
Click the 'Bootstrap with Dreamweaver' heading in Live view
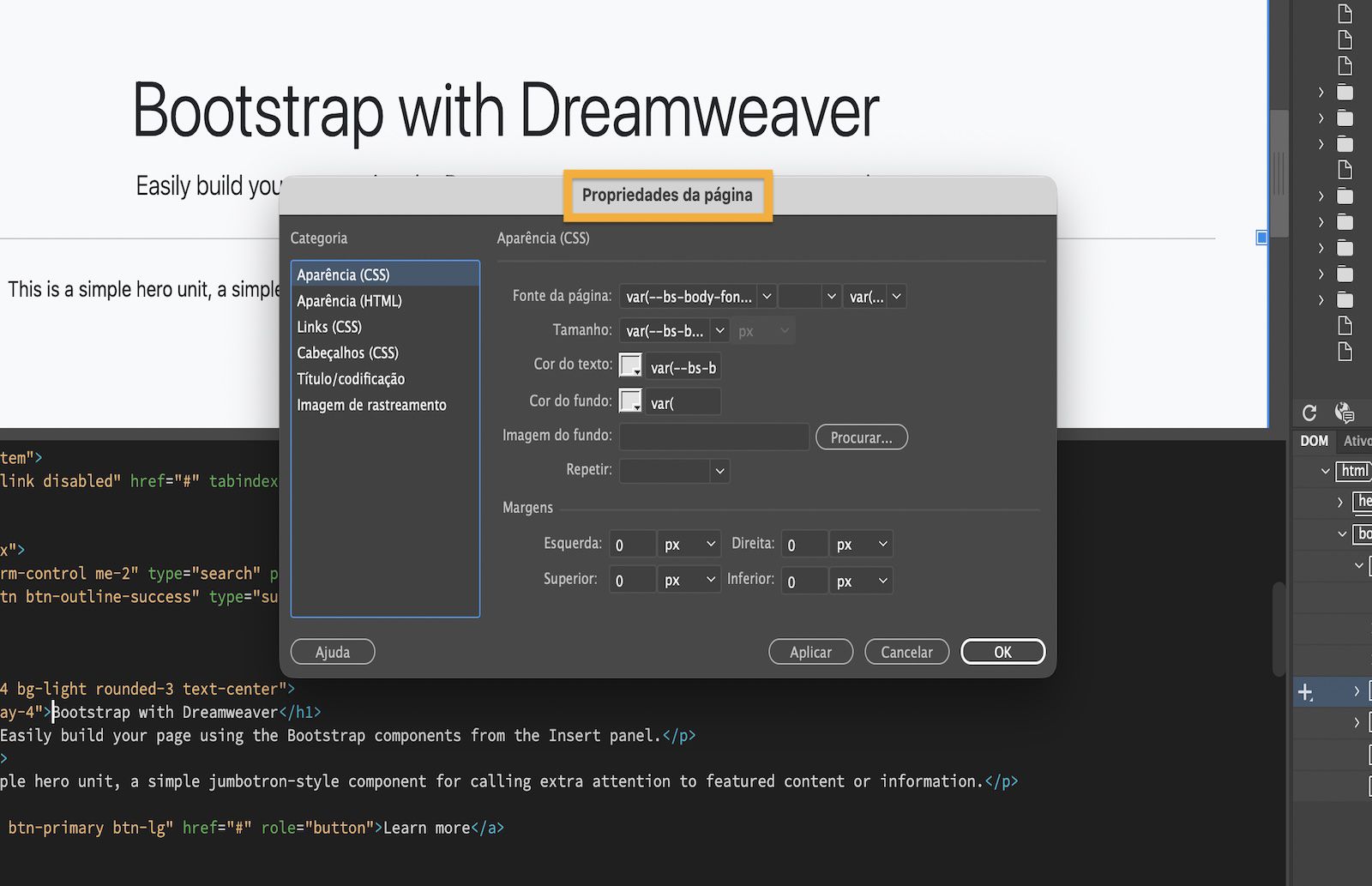point(506,111)
